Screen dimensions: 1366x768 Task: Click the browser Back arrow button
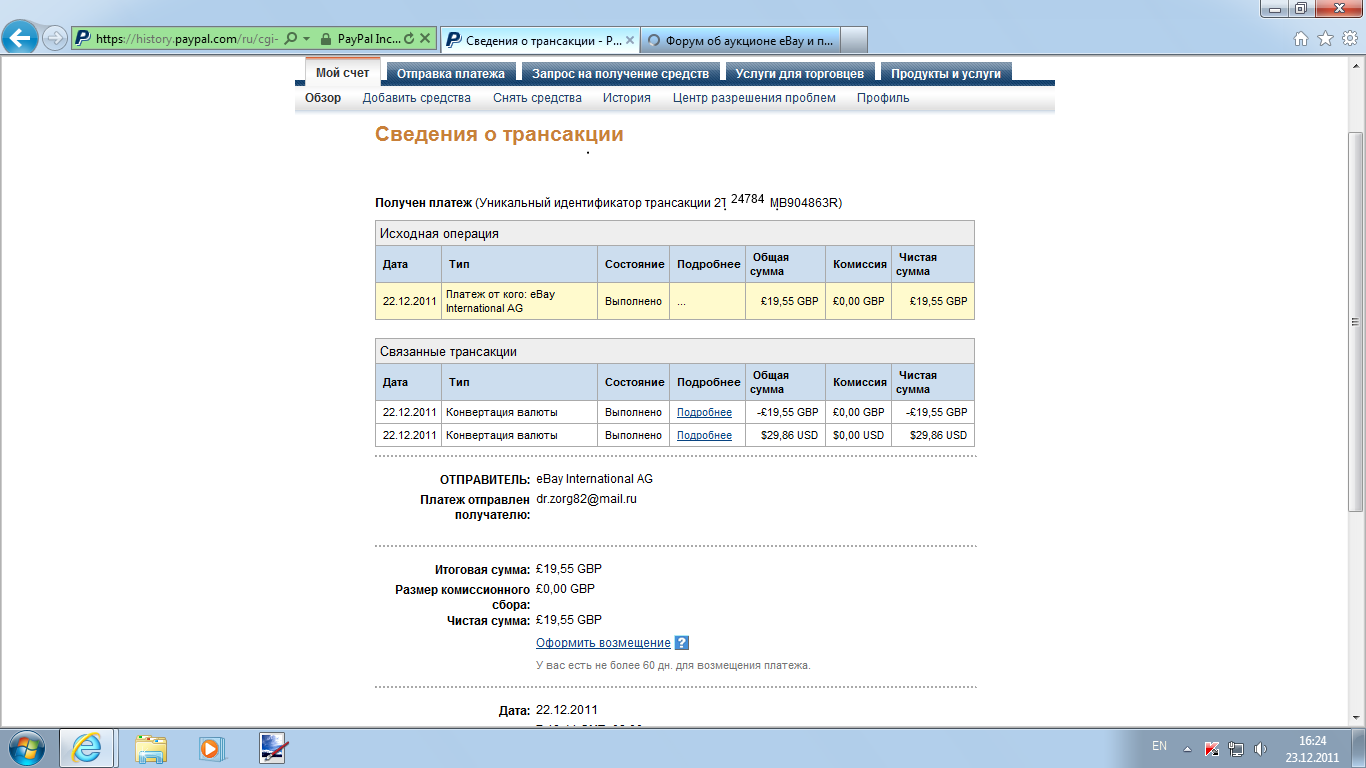pos(20,39)
